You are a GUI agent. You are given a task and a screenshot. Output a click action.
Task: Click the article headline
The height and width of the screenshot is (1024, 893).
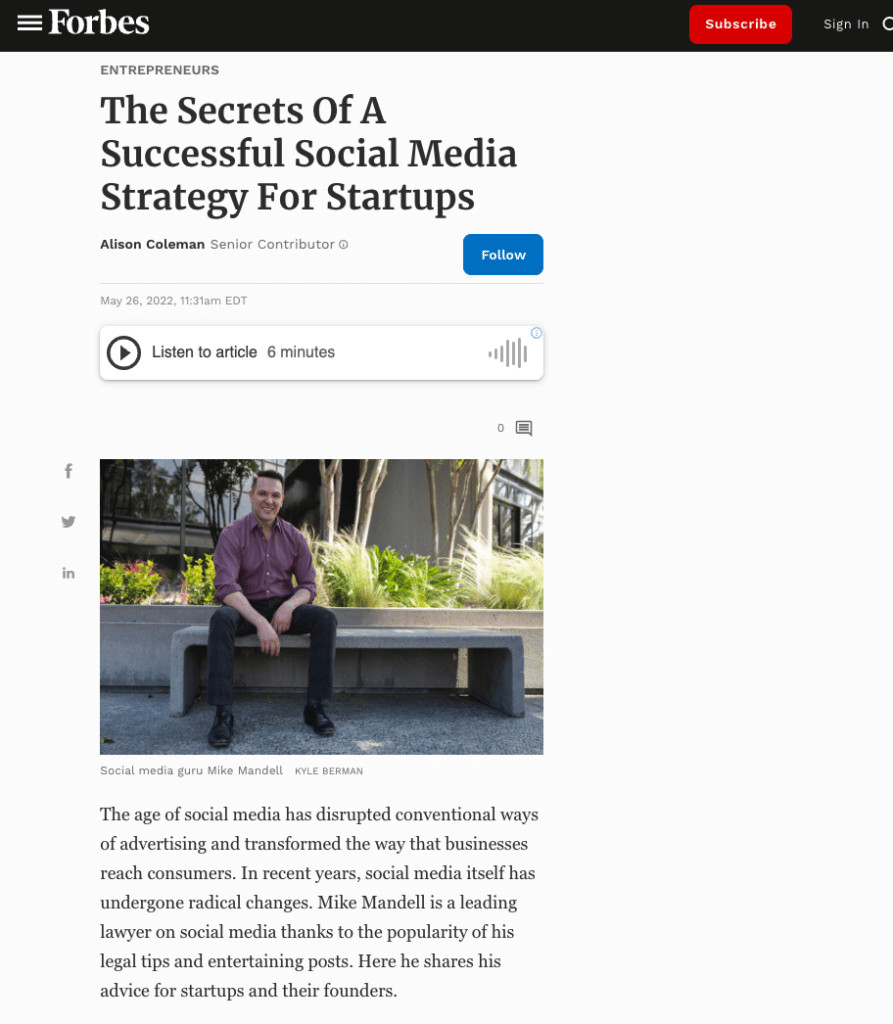coord(308,153)
